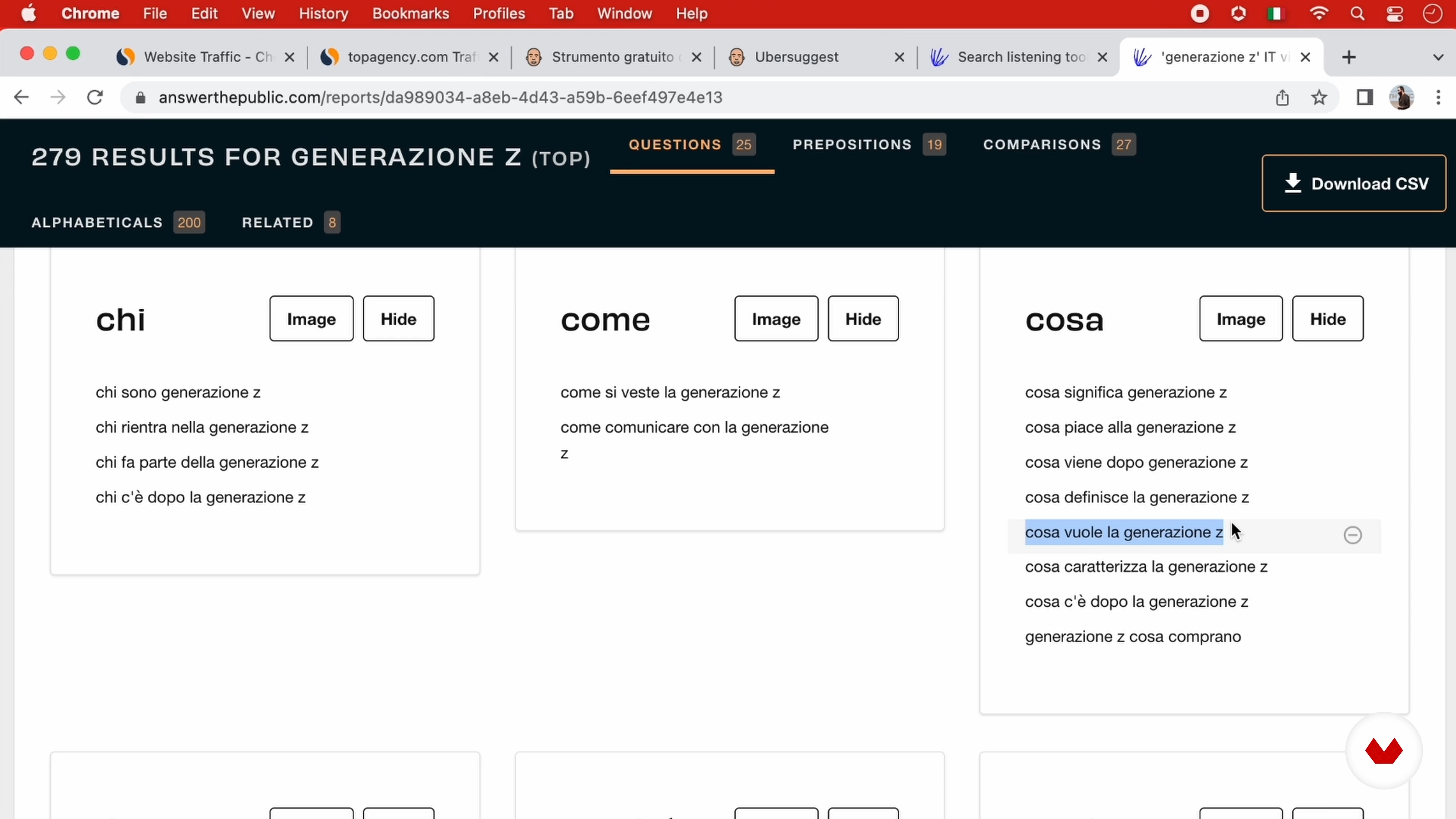Viewport: 1456px width, 819px height.
Task: Open the History menu
Action: click(323, 14)
